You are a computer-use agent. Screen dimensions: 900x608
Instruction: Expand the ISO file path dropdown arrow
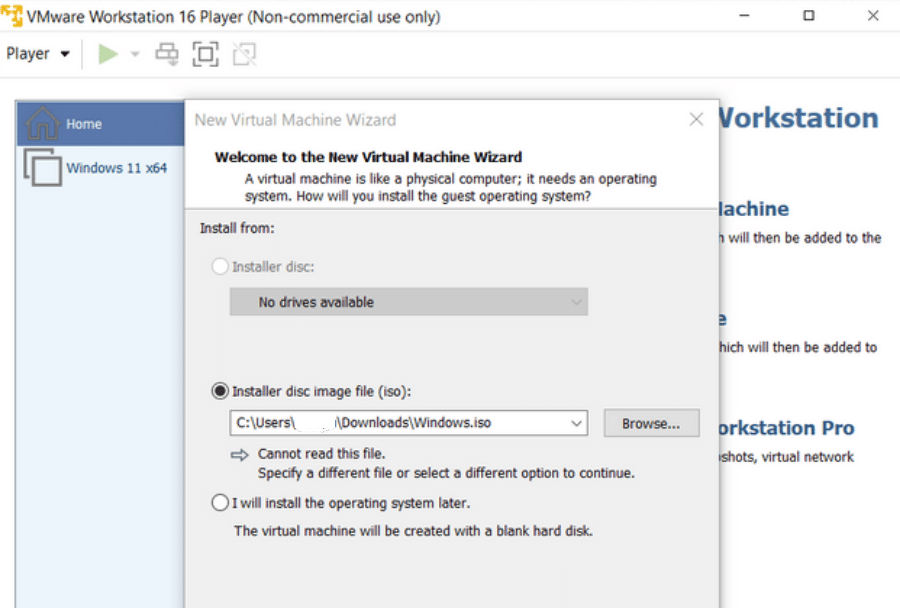[576, 423]
